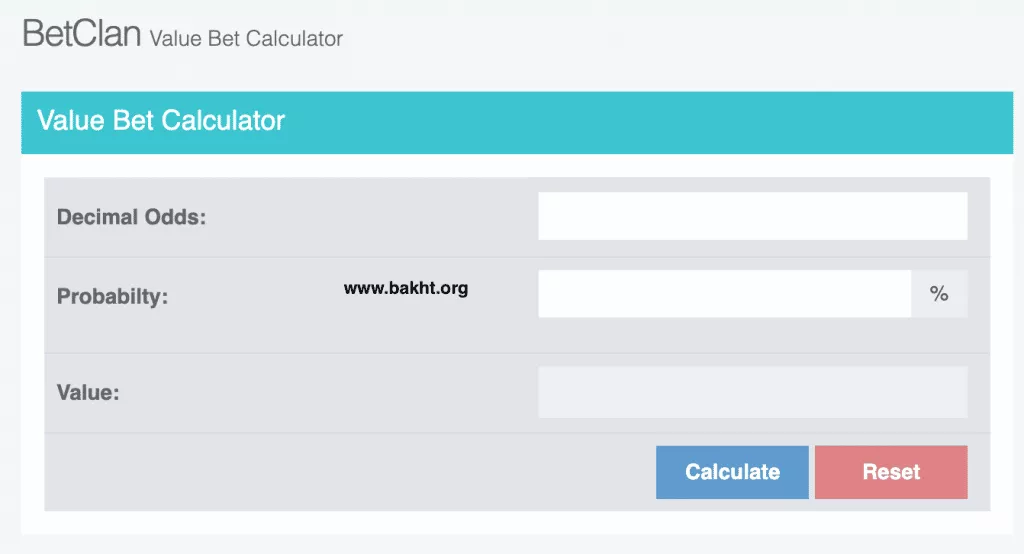The width and height of the screenshot is (1024, 554).
Task: Click the percent sign addon box
Action: 939,294
